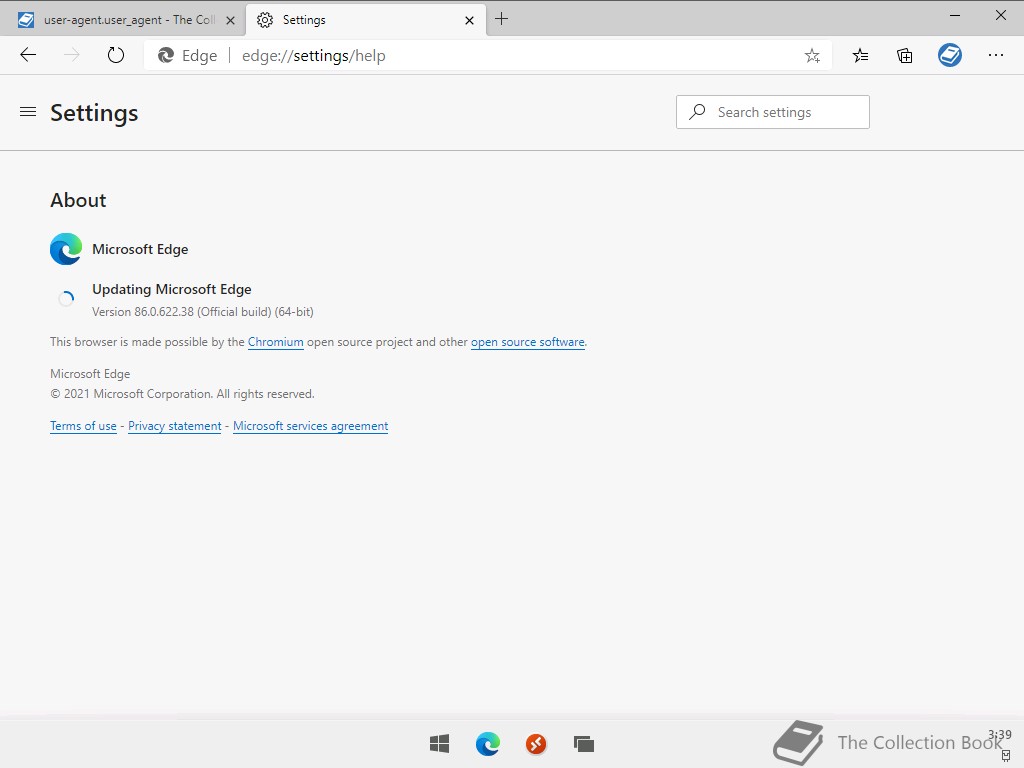Add this page to favorites star

812,56
